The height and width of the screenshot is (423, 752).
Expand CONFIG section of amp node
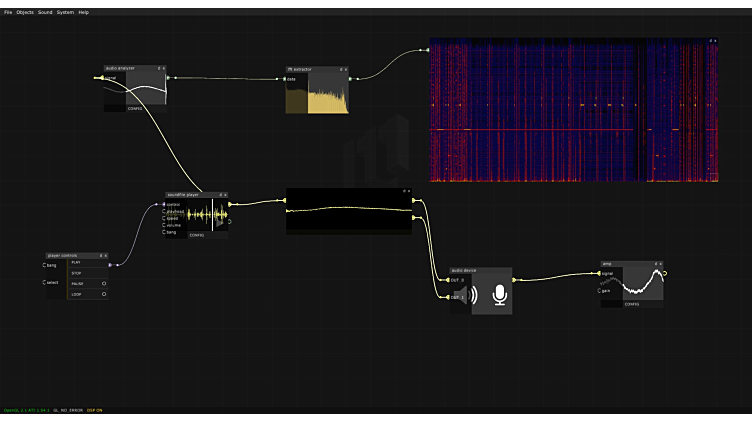(x=632, y=304)
